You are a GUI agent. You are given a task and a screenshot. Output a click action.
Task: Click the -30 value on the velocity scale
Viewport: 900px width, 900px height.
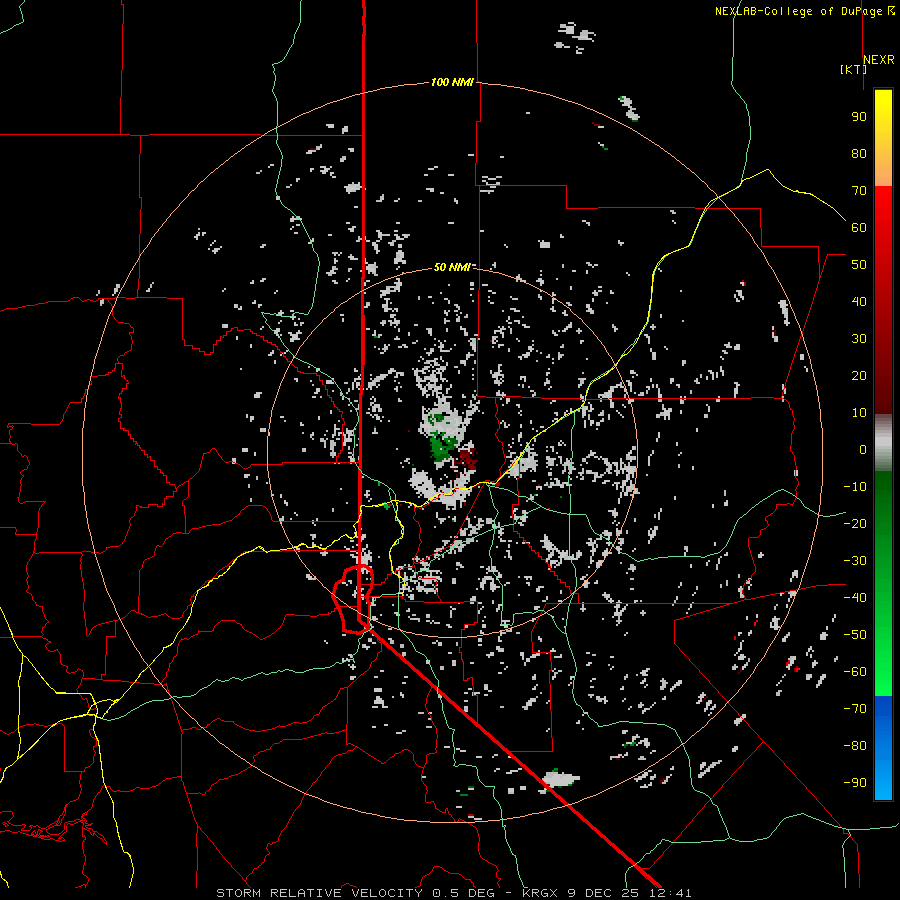(855, 561)
